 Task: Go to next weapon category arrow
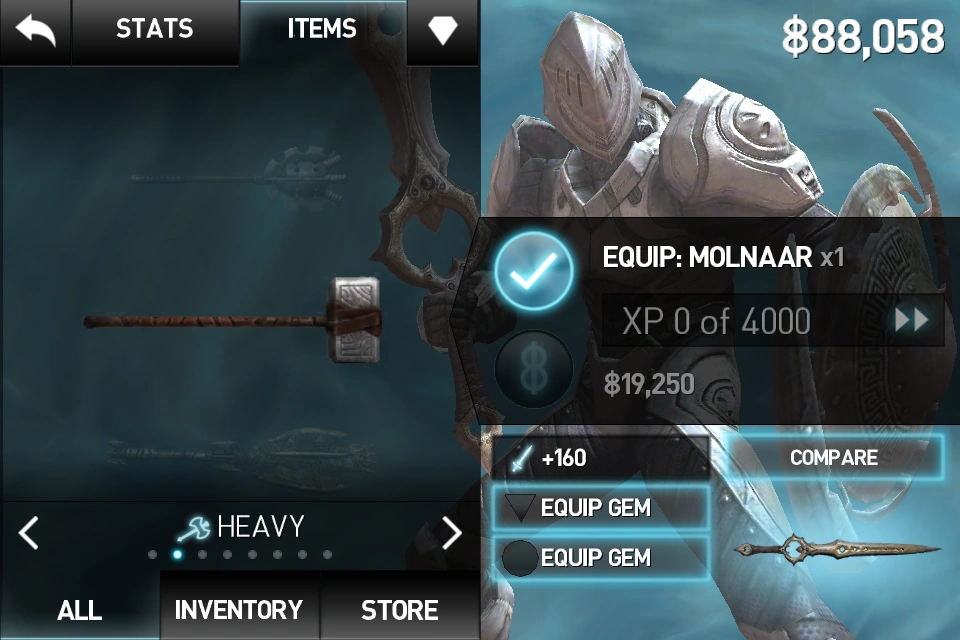click(452, 532)
